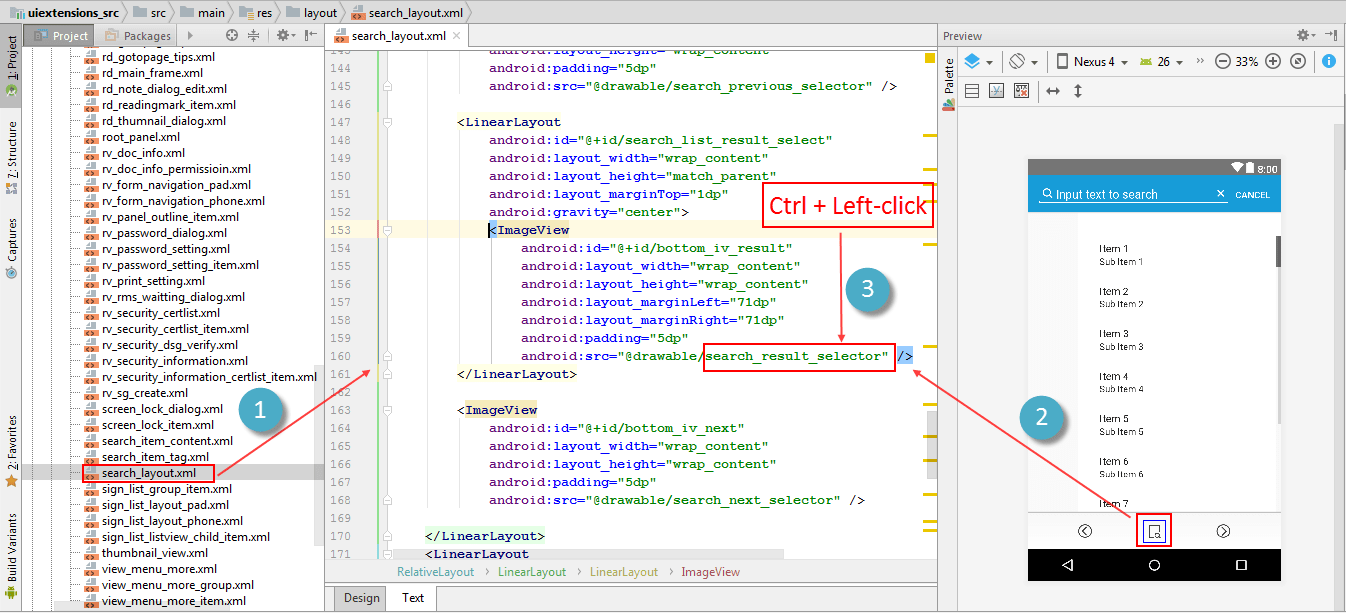This screenshot has width=1346, height=613.
Task: Click the collapse-all icon in the Project panel
Action: (x=253, y=35)
